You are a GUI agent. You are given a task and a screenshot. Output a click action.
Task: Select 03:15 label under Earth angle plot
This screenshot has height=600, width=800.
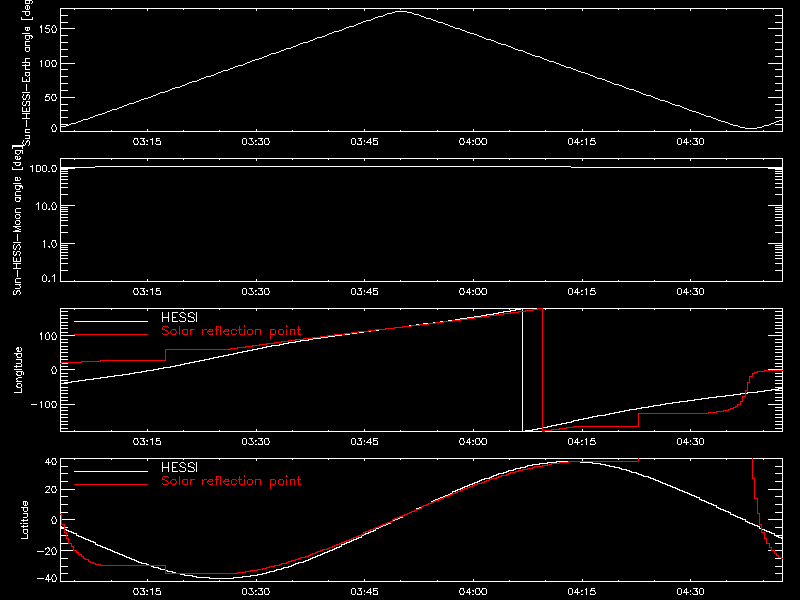pyautogui.click(x=147, y=141)
